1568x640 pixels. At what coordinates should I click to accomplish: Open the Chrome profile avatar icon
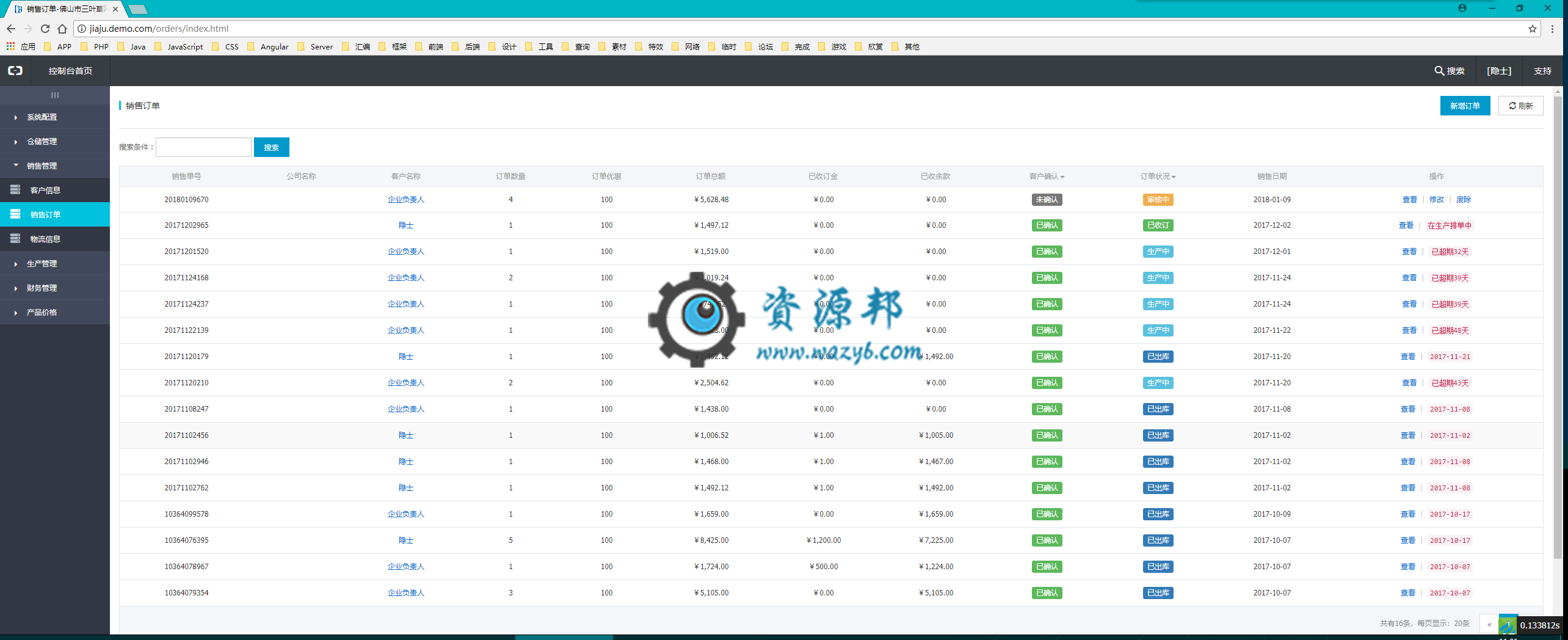click(x=1462, y=9)
